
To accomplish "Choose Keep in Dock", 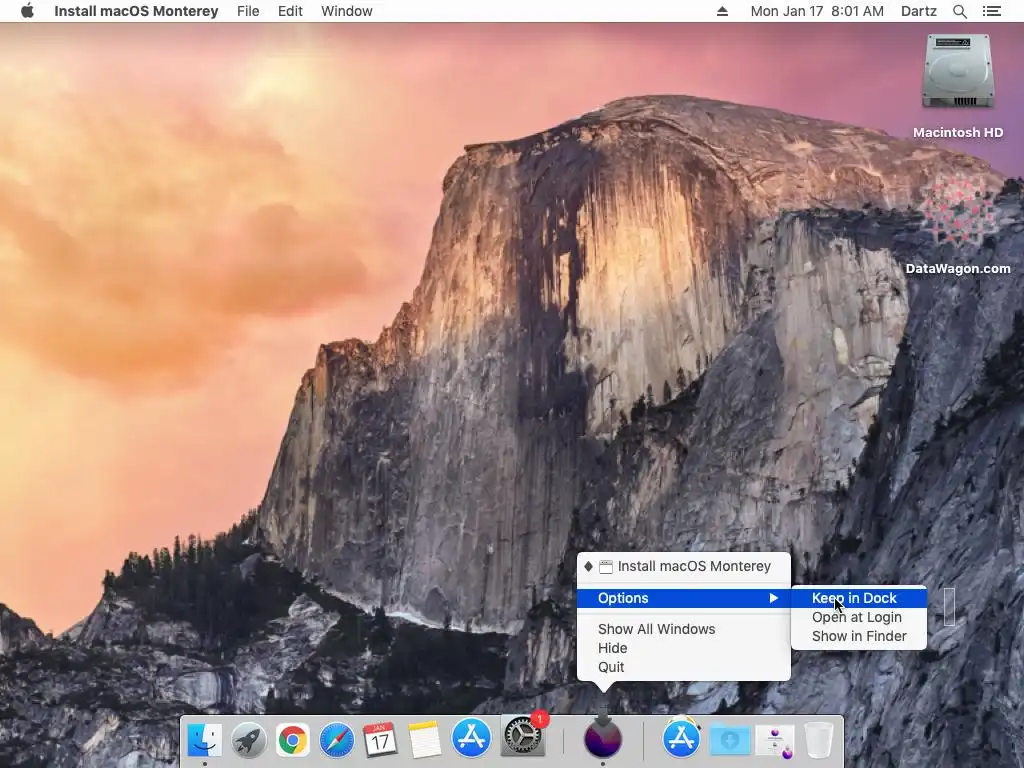I will pos(859,598).
